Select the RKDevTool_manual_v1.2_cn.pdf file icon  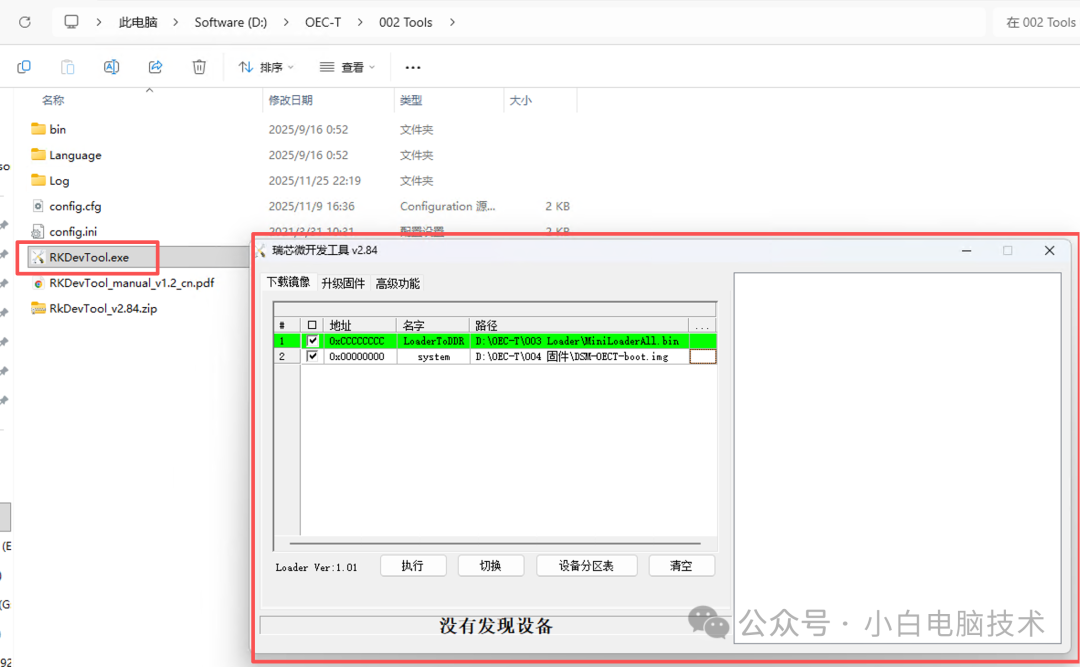click(x=39, y=283)
